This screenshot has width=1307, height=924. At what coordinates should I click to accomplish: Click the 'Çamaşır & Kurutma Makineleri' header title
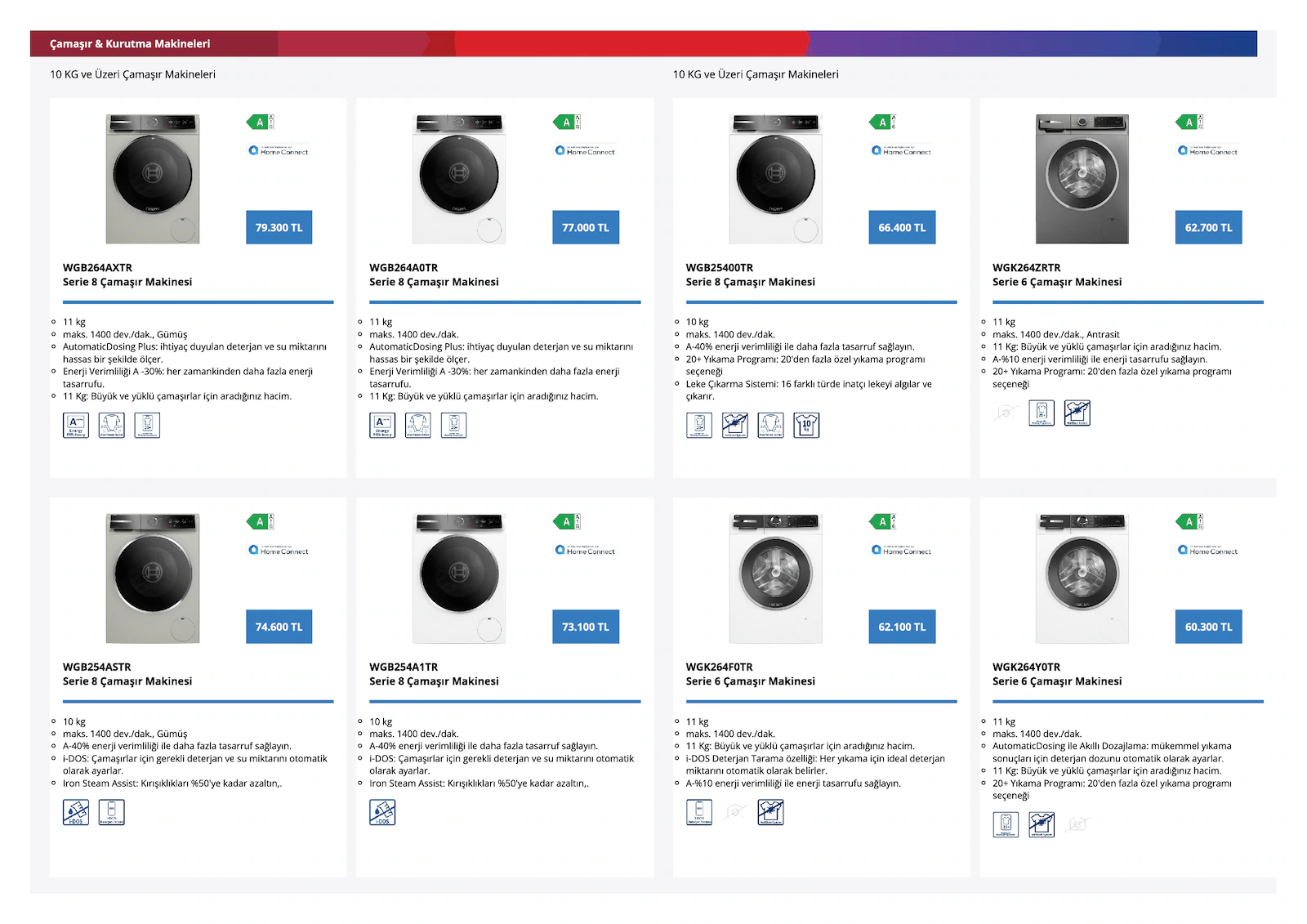point(130,44)
